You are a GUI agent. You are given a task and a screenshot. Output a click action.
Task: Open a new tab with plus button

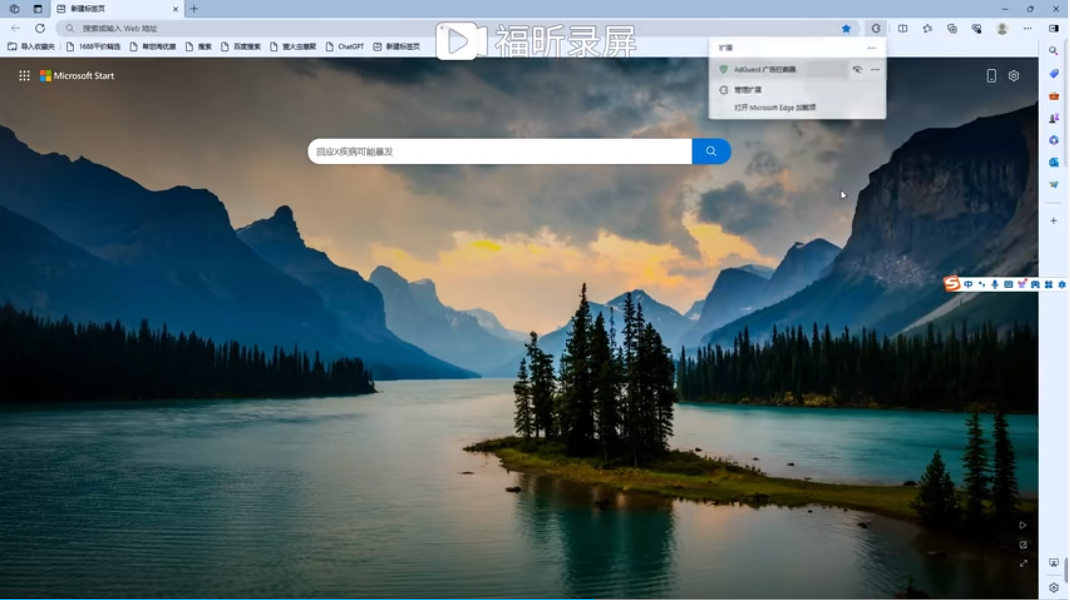click(194, 9)
